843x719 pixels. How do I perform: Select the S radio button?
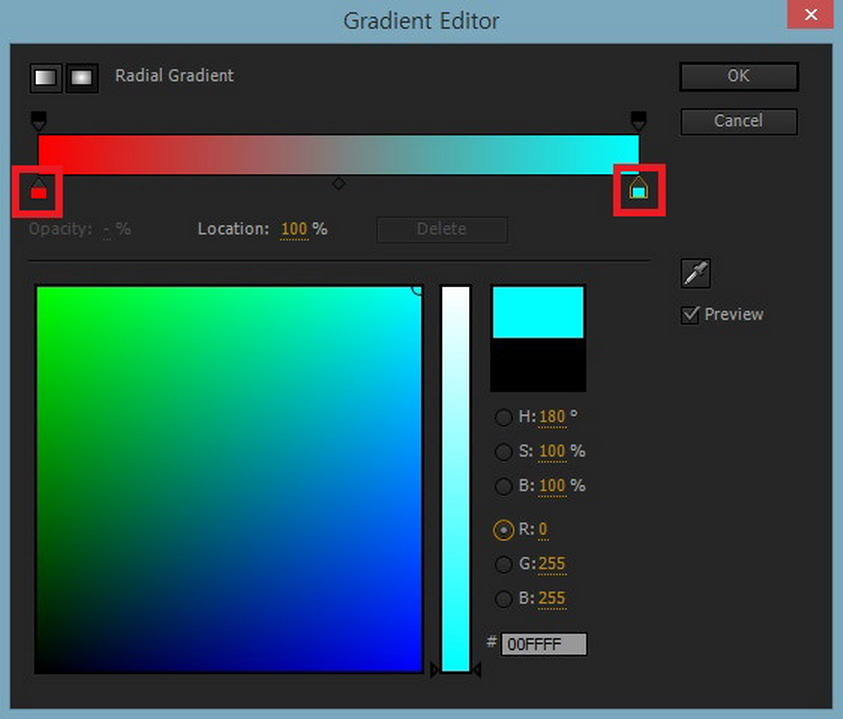(504, 452)
